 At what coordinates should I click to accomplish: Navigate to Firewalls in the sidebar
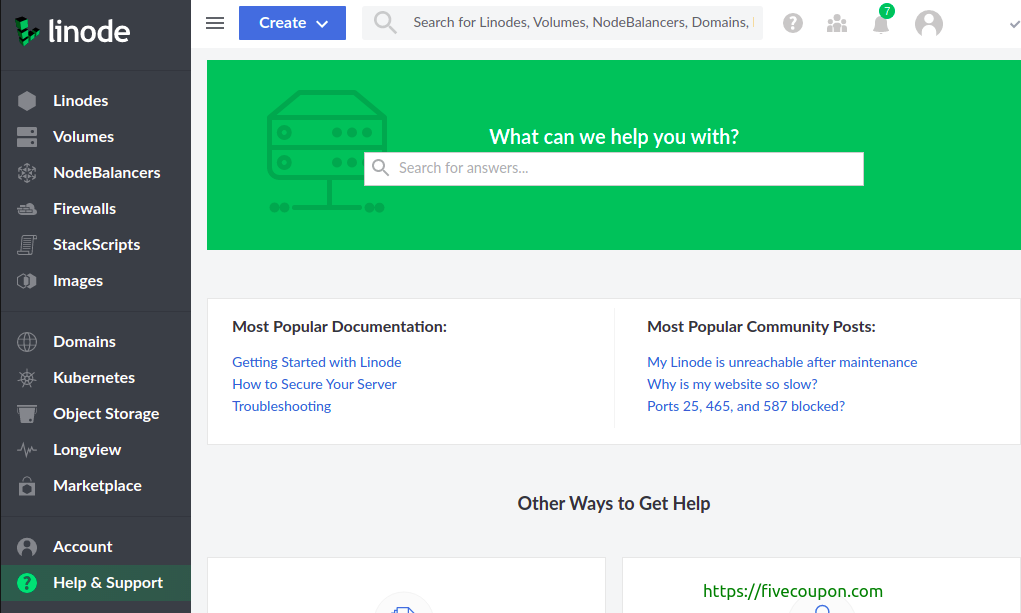pyautogui.click(x=96, y=209)
